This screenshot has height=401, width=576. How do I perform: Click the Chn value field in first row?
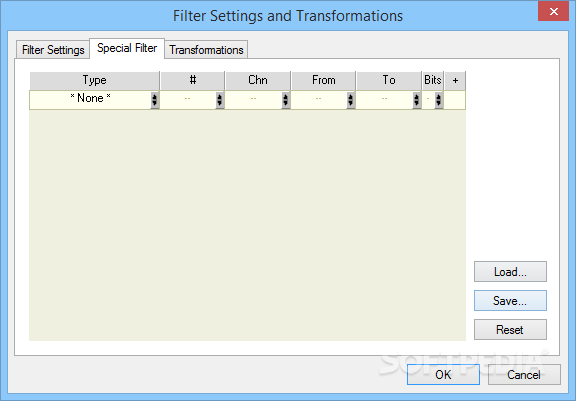[253, 100]
